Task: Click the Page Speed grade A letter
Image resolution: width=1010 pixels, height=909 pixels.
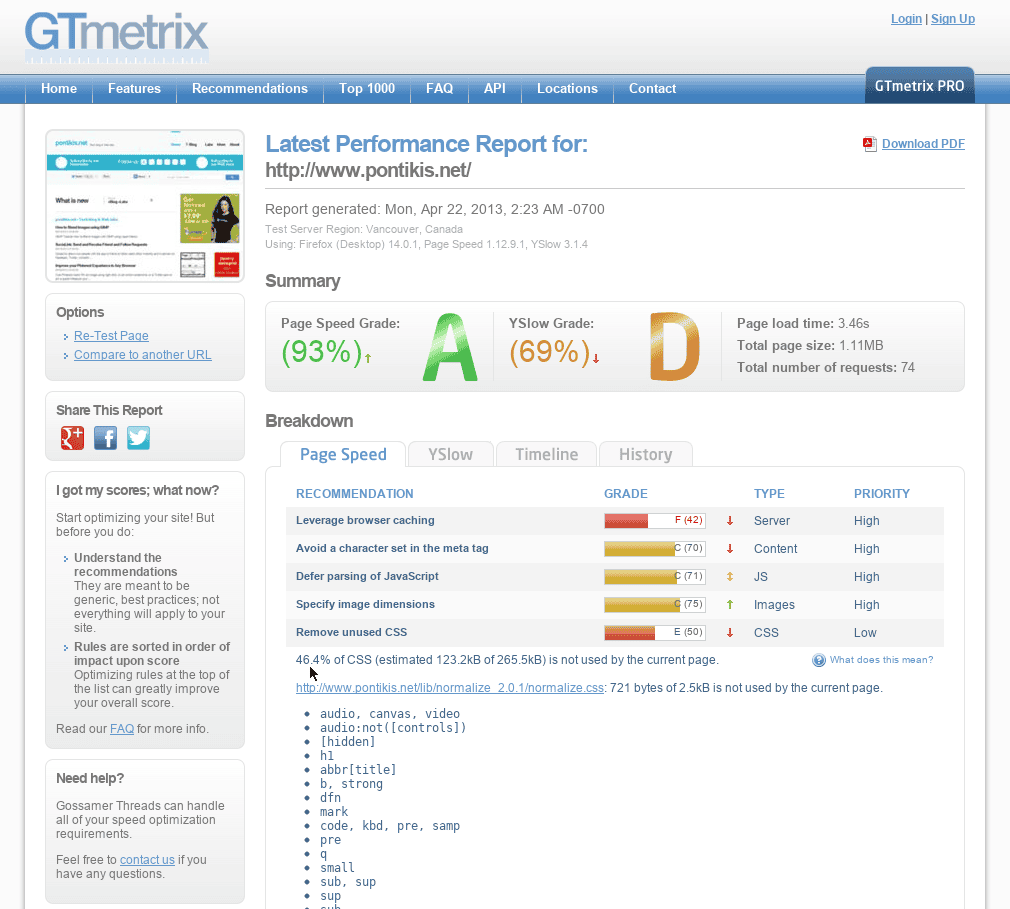Action: pos(450,347)
